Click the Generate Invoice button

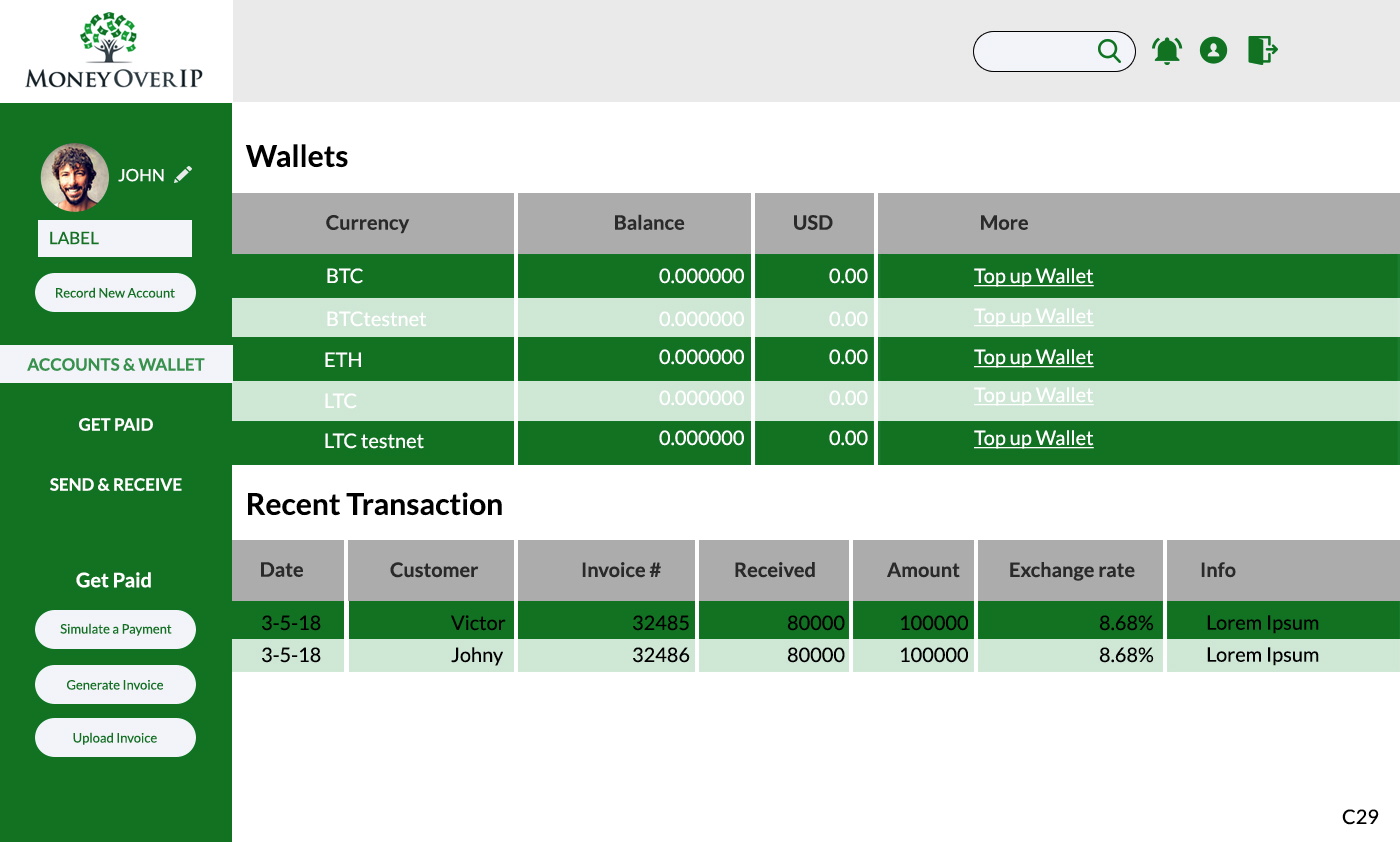point(115,685)
